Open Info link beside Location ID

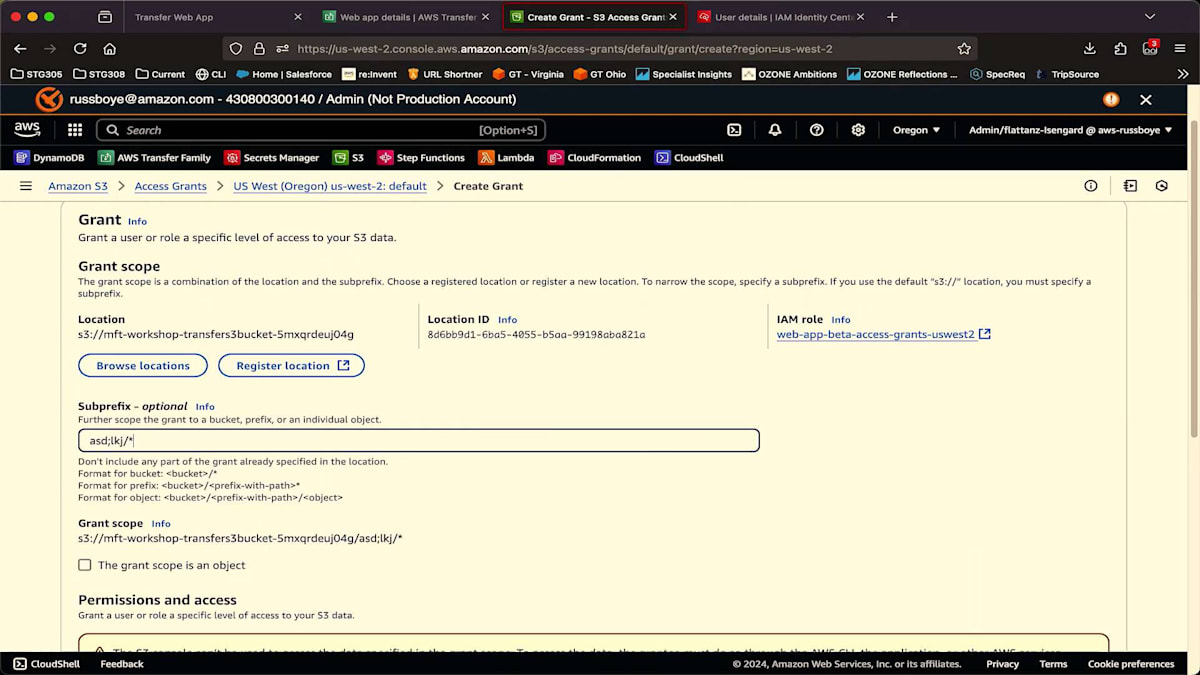(507, 320)
